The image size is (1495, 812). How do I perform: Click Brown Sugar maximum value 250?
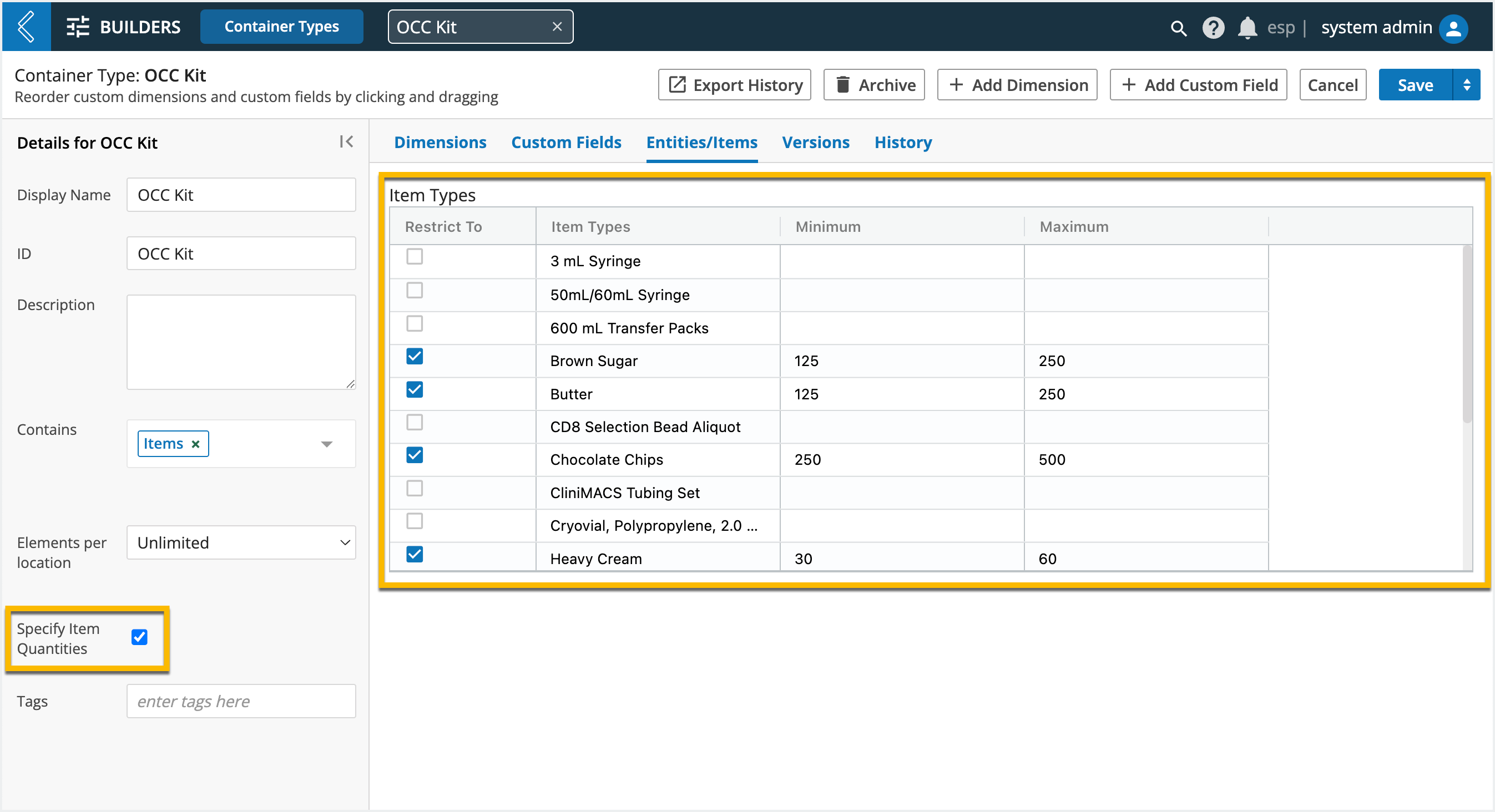click(x=1052, y=361)
